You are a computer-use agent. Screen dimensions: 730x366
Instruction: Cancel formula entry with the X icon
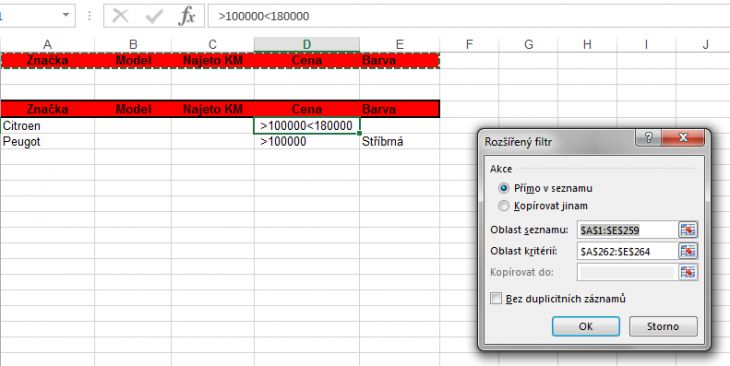[x=121, y=16]
